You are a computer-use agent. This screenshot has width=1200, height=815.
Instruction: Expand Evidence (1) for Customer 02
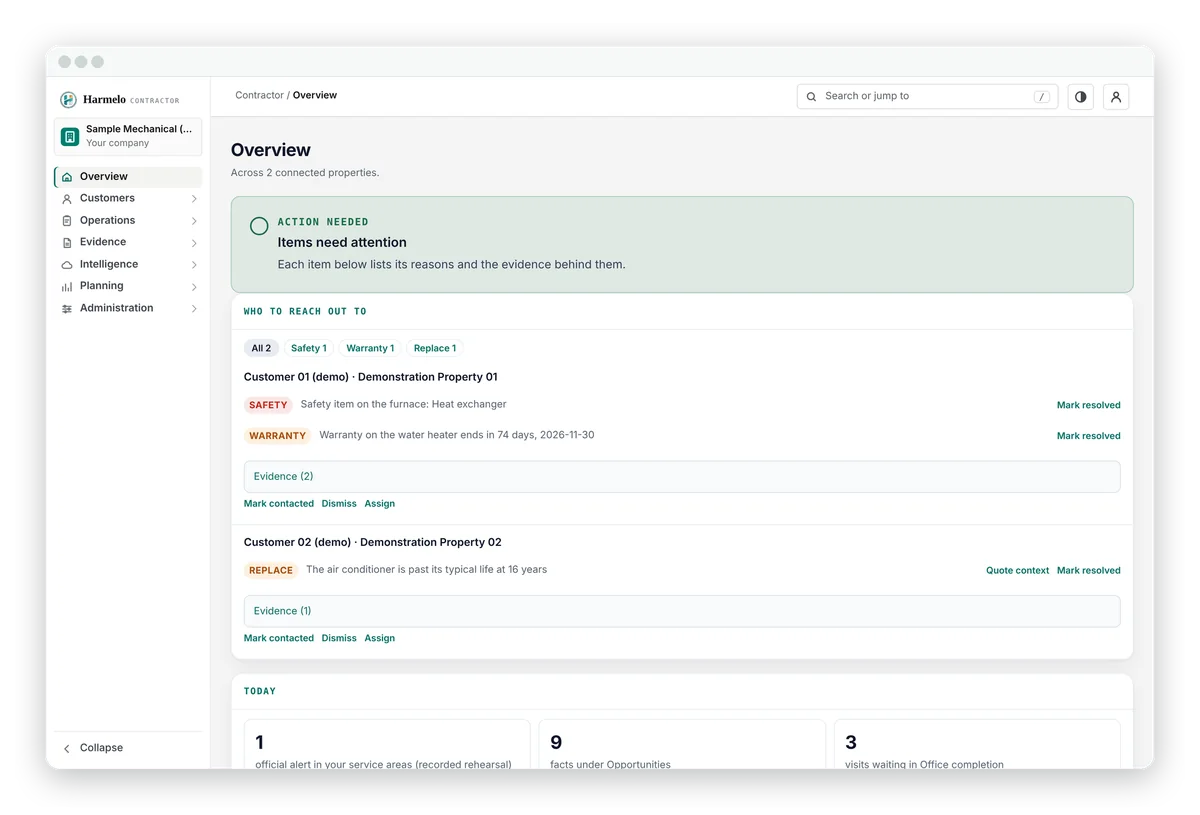tap(682, 611)
